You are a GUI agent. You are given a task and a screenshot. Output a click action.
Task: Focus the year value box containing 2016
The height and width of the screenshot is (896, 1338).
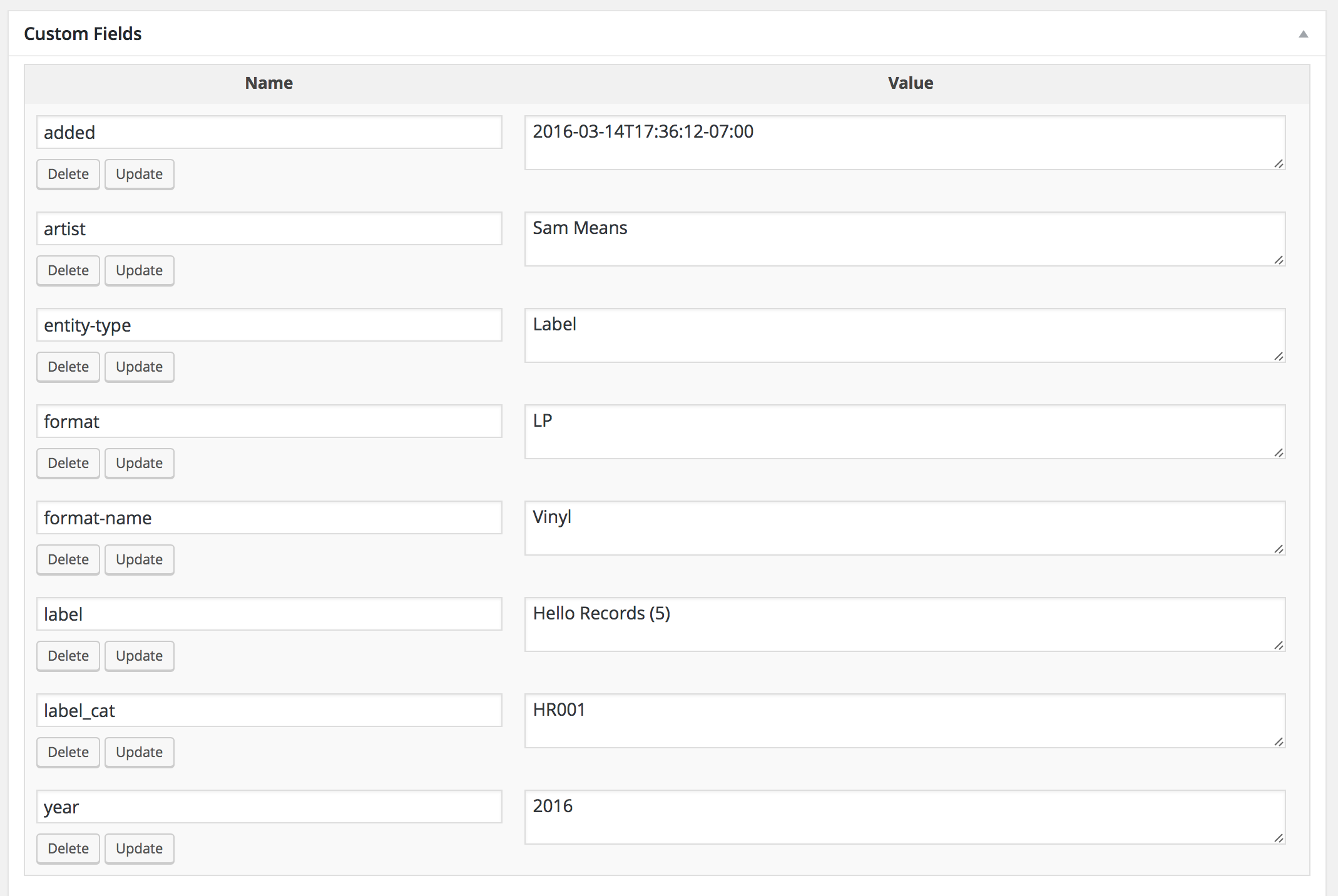[x=905, y=817]
